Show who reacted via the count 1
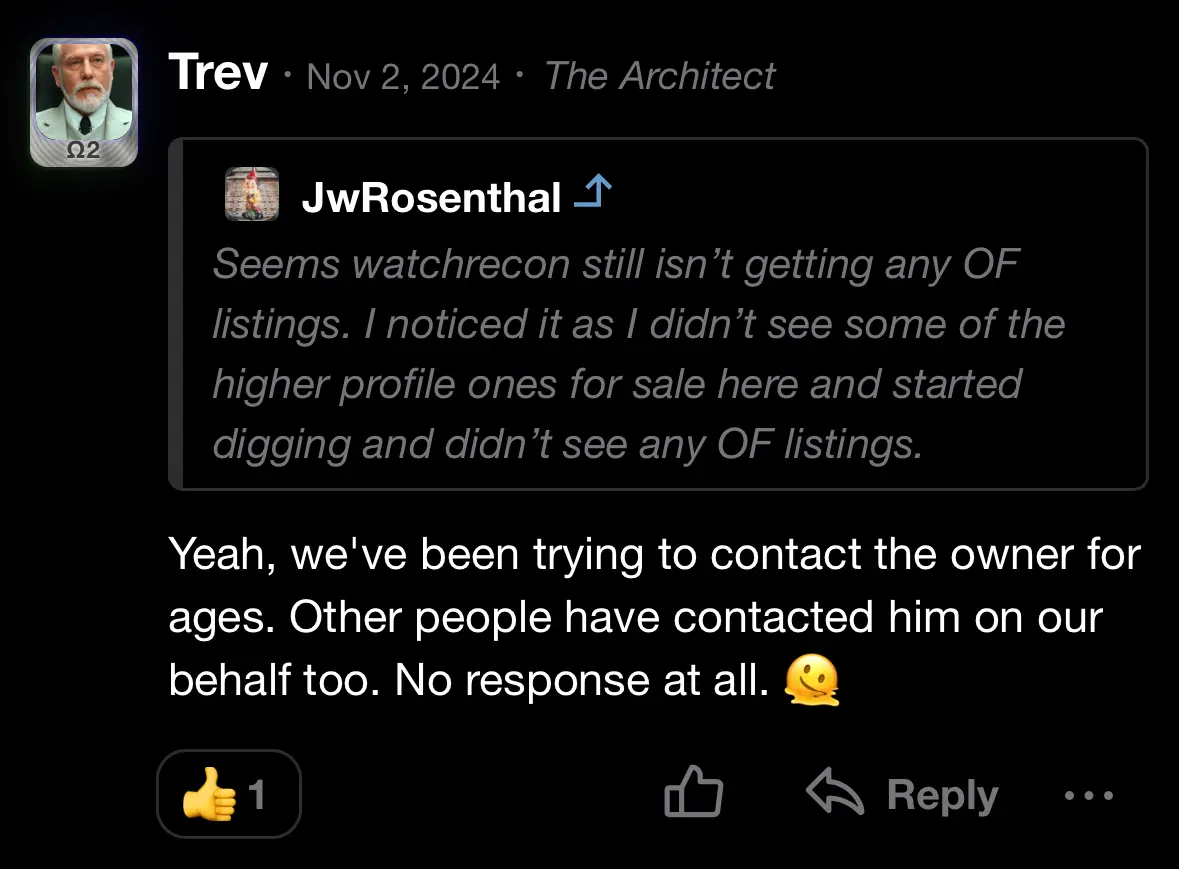Viewport: 1179px width, 869px height. pyautogui.click(x=257, y=795)
